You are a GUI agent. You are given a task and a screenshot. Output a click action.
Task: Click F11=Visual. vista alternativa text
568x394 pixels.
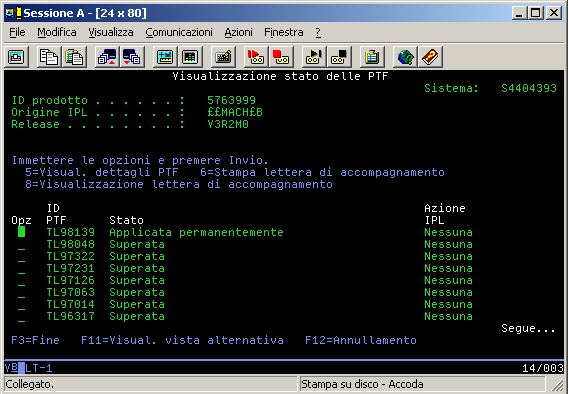tap(183, 340)
